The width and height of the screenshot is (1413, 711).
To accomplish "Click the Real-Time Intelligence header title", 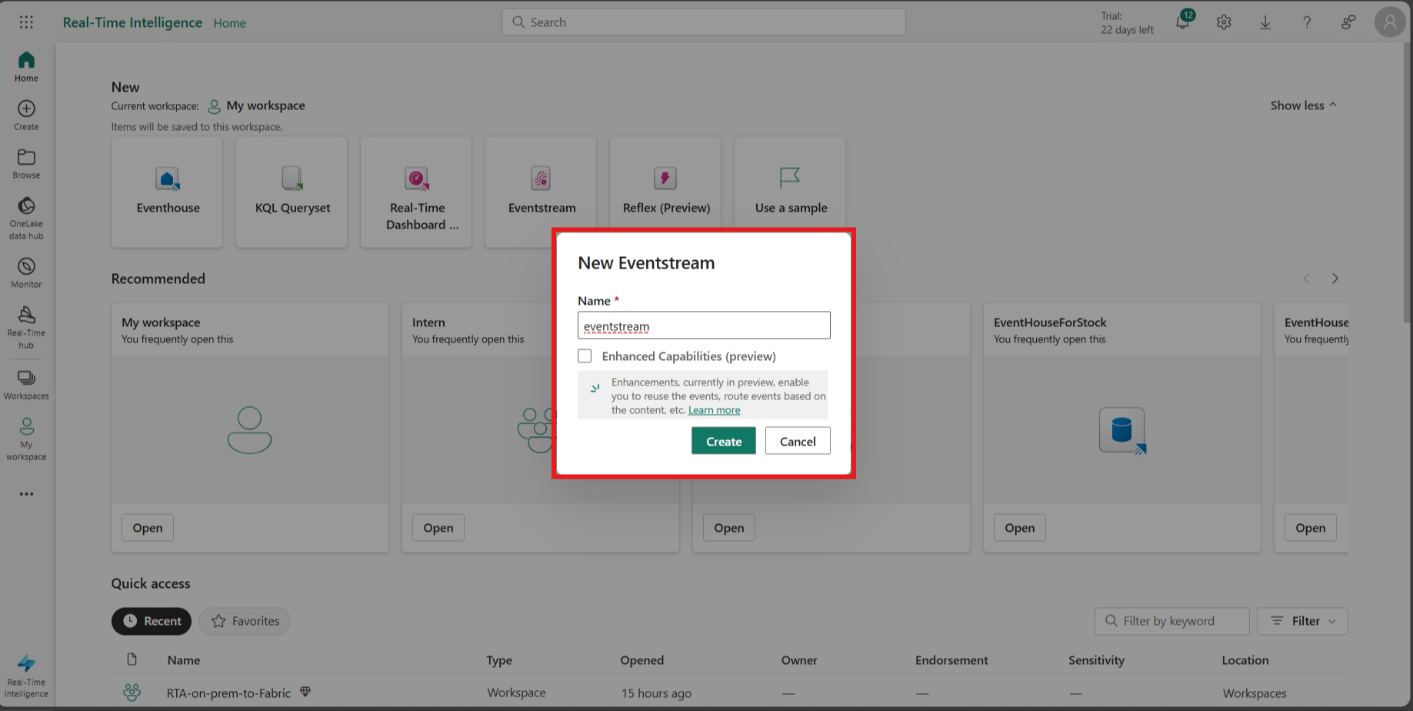I will (132, 22).
